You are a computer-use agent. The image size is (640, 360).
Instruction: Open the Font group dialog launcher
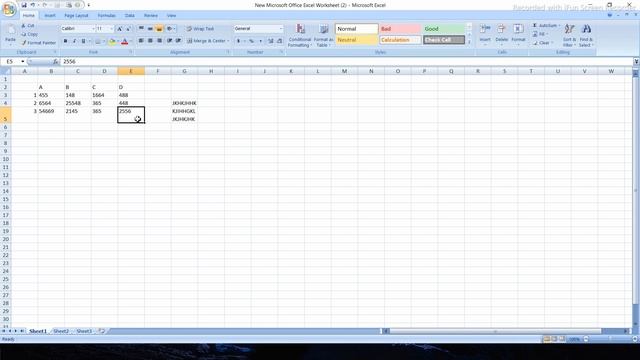[x=131, y=52]
